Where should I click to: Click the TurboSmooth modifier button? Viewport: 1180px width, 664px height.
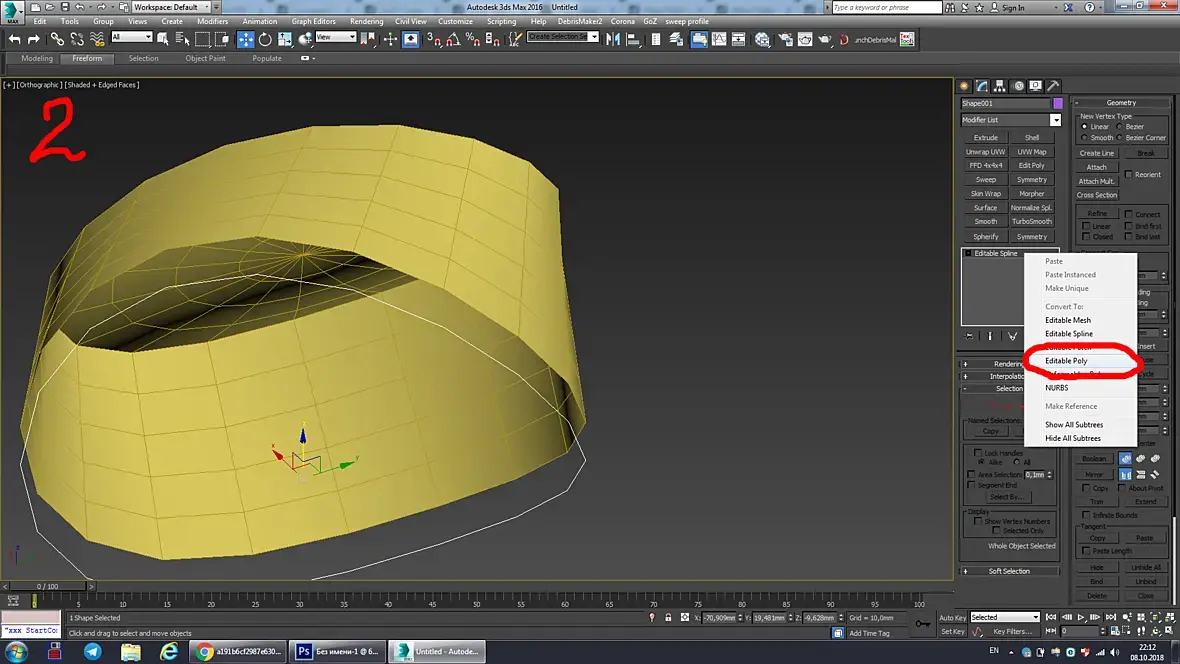coord(1031,222)
